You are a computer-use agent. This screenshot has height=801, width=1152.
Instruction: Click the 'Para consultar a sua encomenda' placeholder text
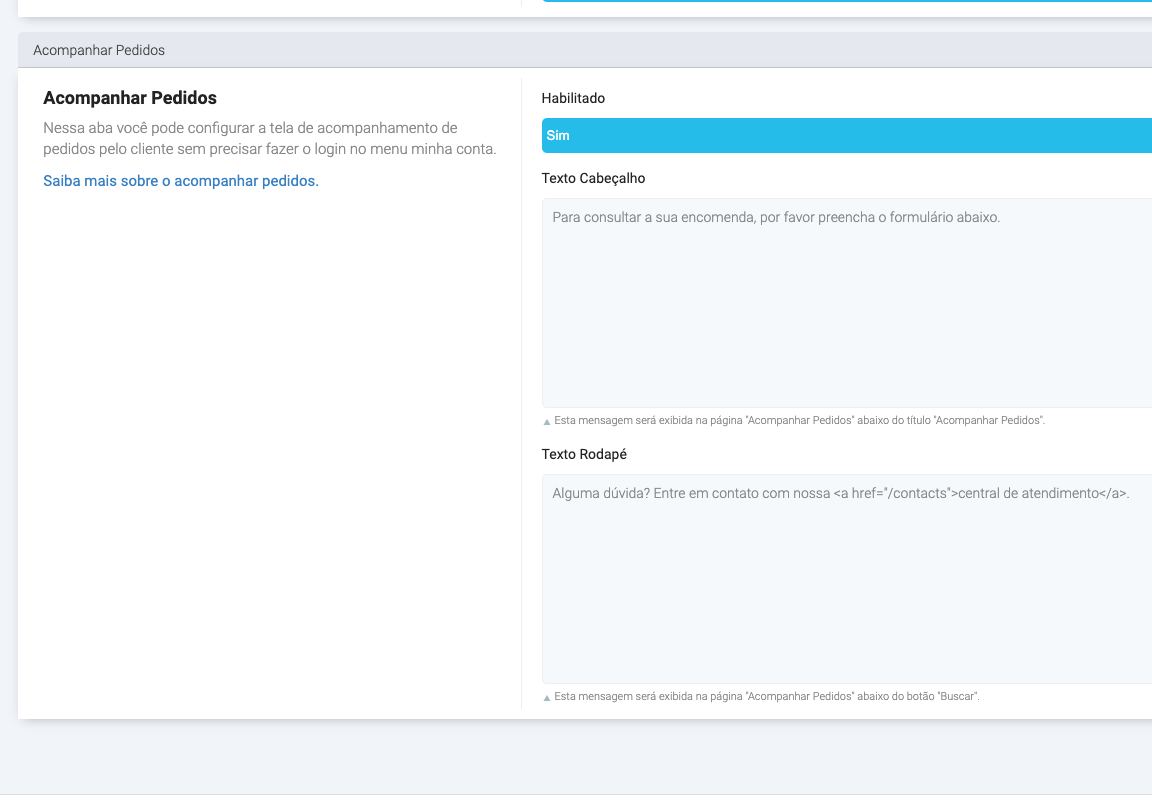pyautogui.click(x=775, y=217)
